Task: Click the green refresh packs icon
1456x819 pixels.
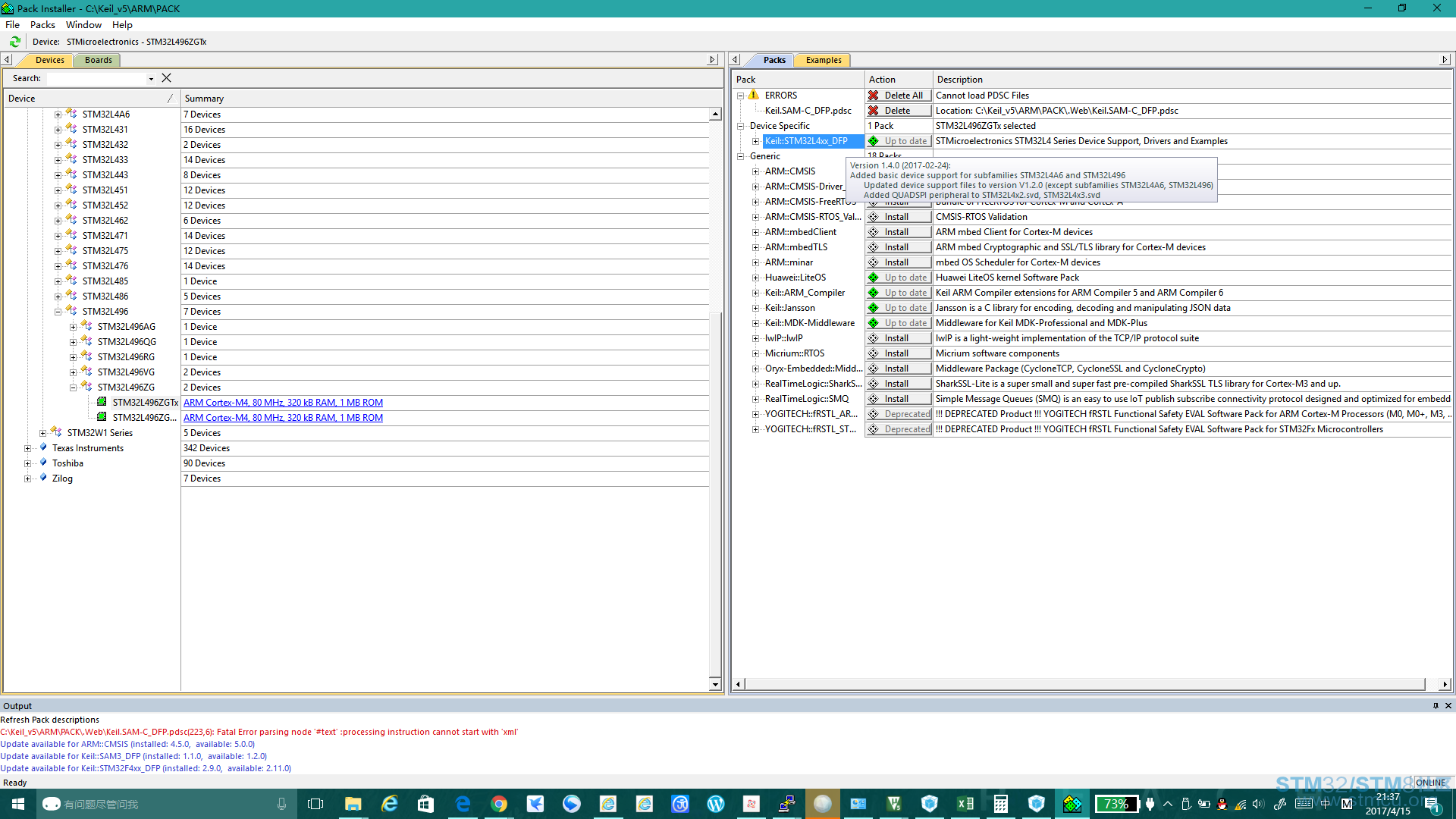Action: [15, 42]
